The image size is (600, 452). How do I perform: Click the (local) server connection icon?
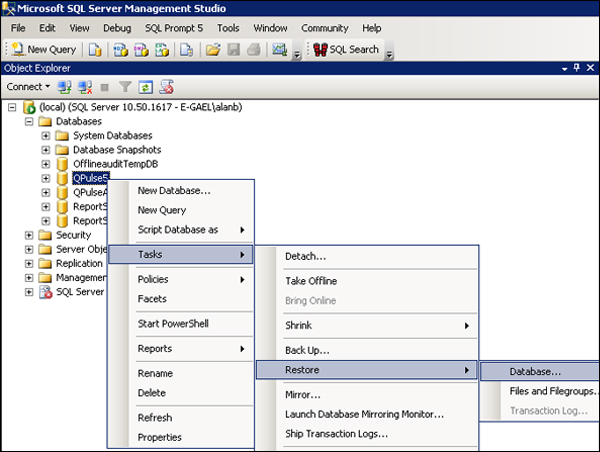(29, 107)
